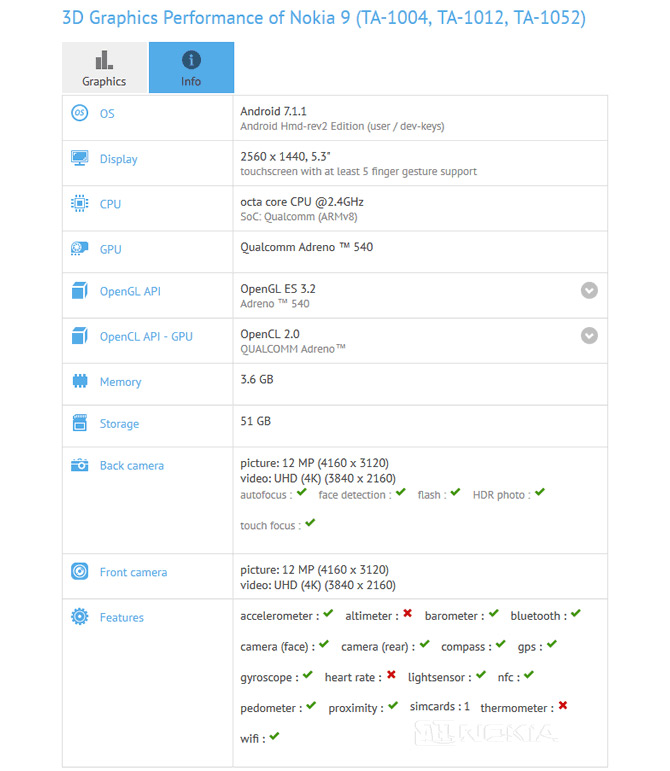
Task: Click the face detection checkmark
Action: pos(401,492)
